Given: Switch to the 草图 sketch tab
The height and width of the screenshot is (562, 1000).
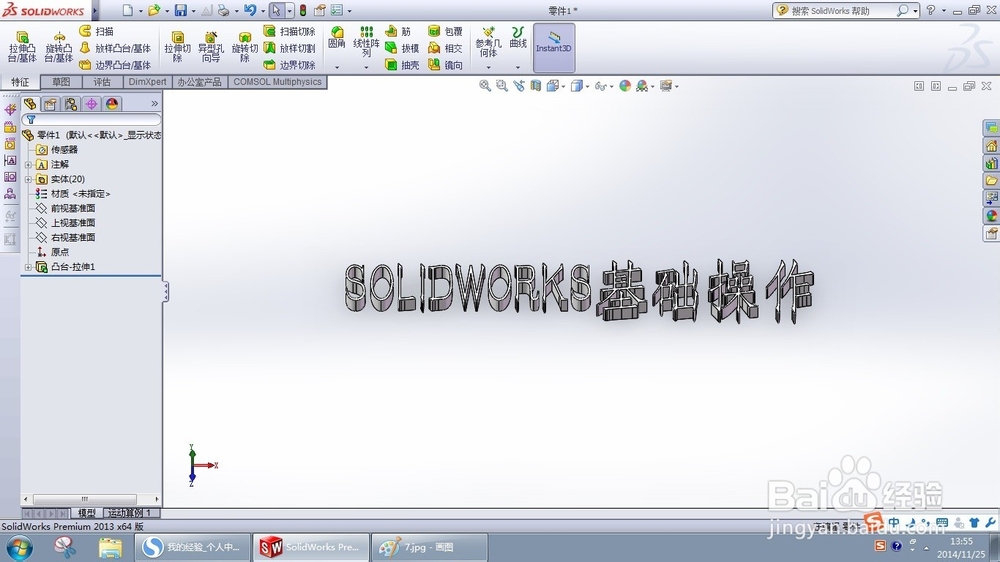Looking at the screenshot, I should pyautogui.click(x=61, y=82).
